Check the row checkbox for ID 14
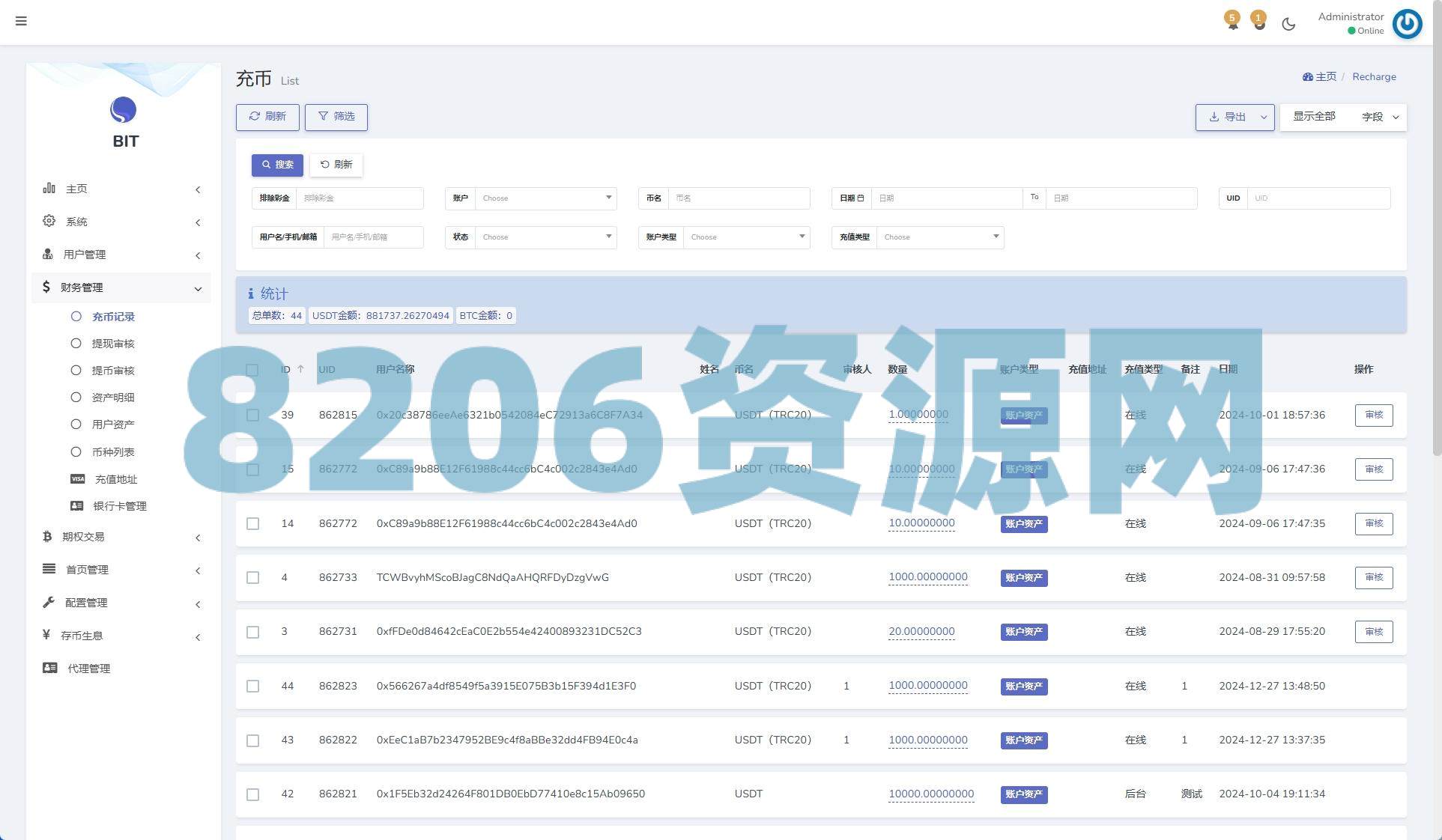Screen dimensions: 1442x840 point(253,524)
